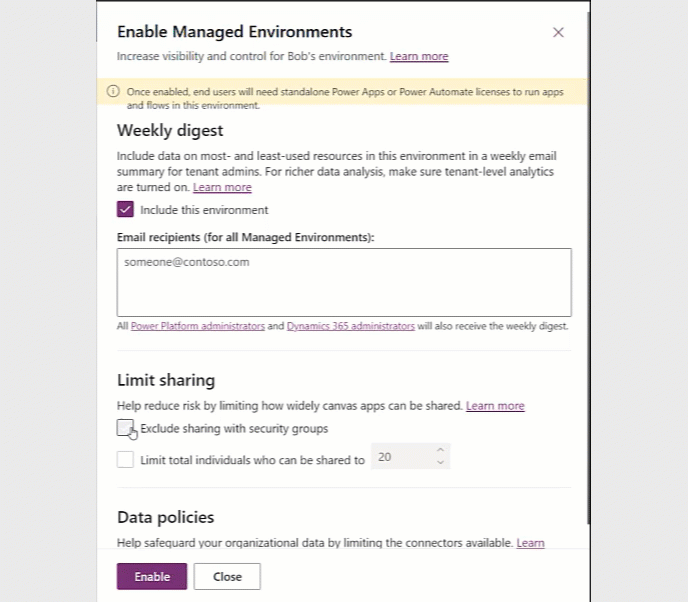The width and height of the screenshot is (688, 602).
Task: Click the Email recipients text box
Action: [344, 282]
